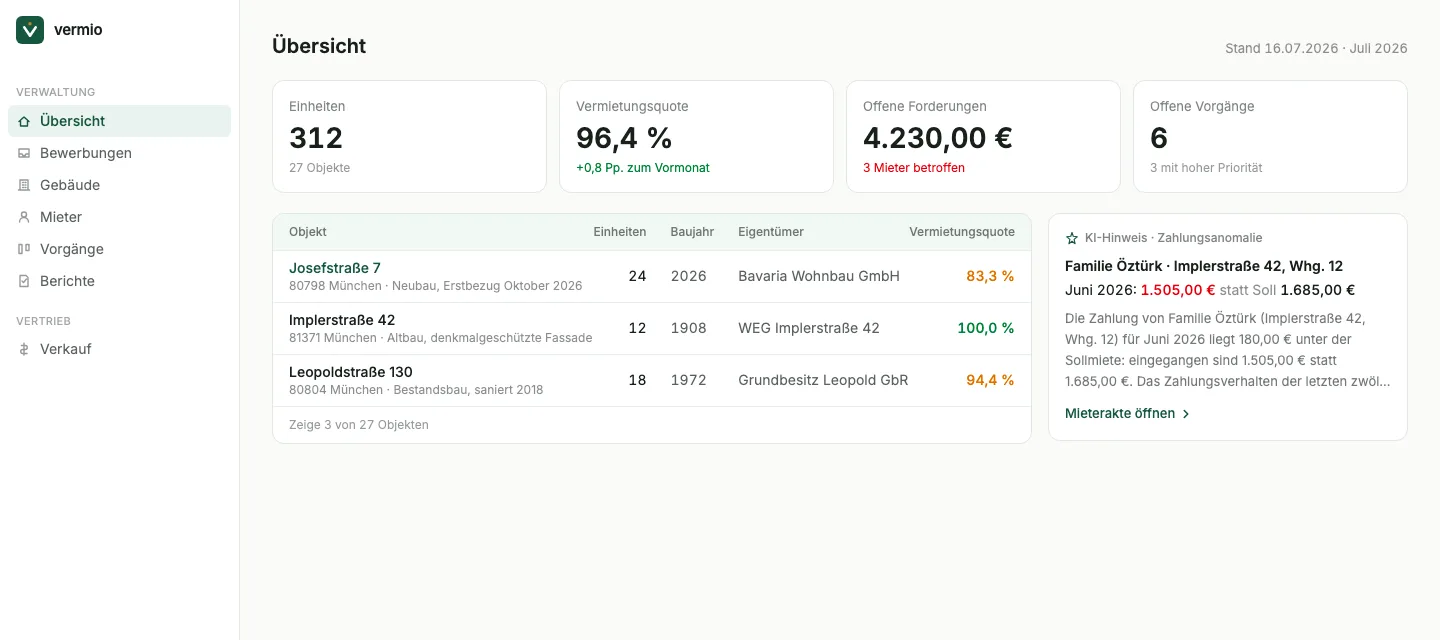
Task: Click the KI-Hinweis star icon
Action: click(1072, 238)
